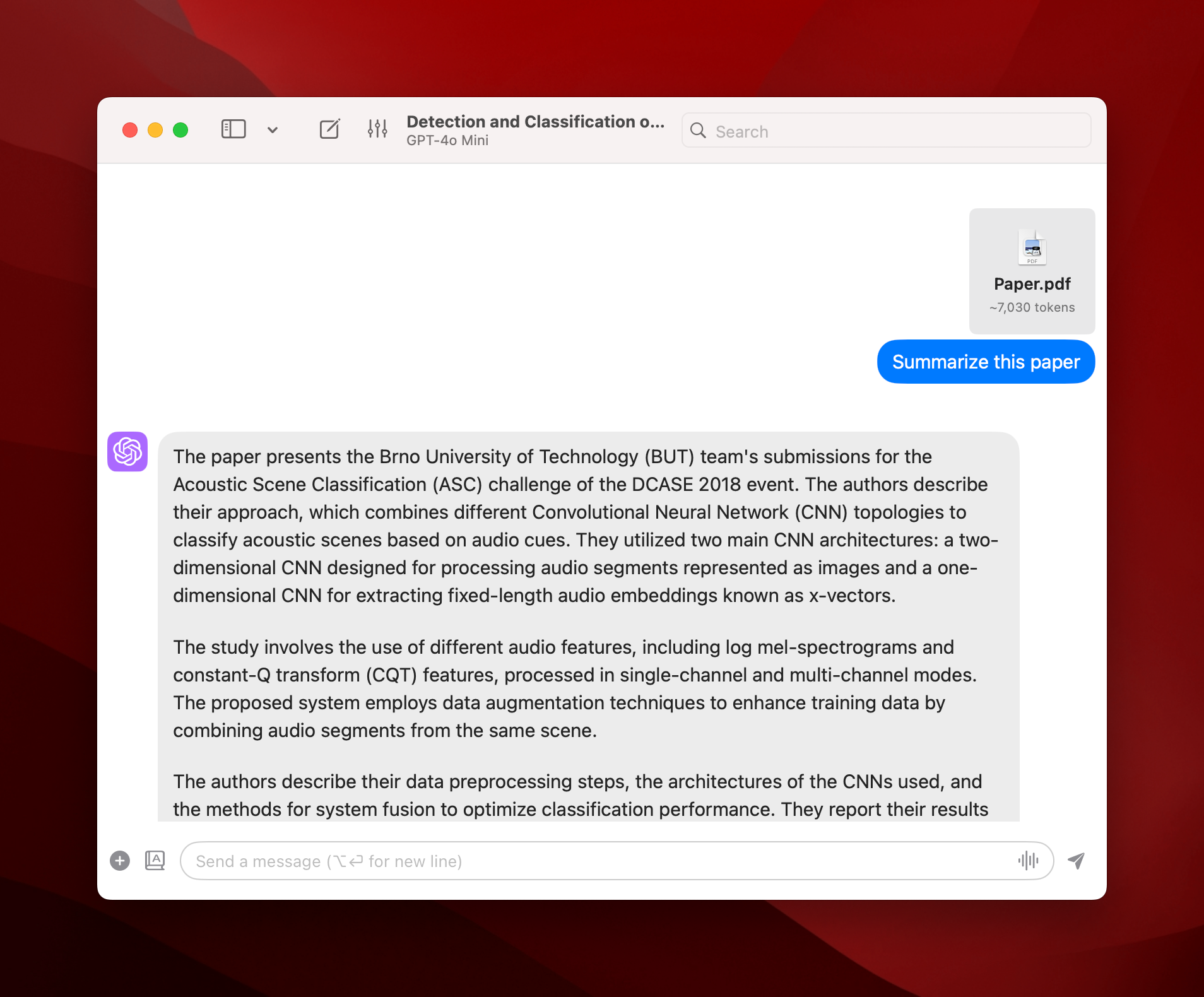This screenshot has height=997, width=1204.
Task: Click the chat title 'Detection and Classification'
Action: 535,121
